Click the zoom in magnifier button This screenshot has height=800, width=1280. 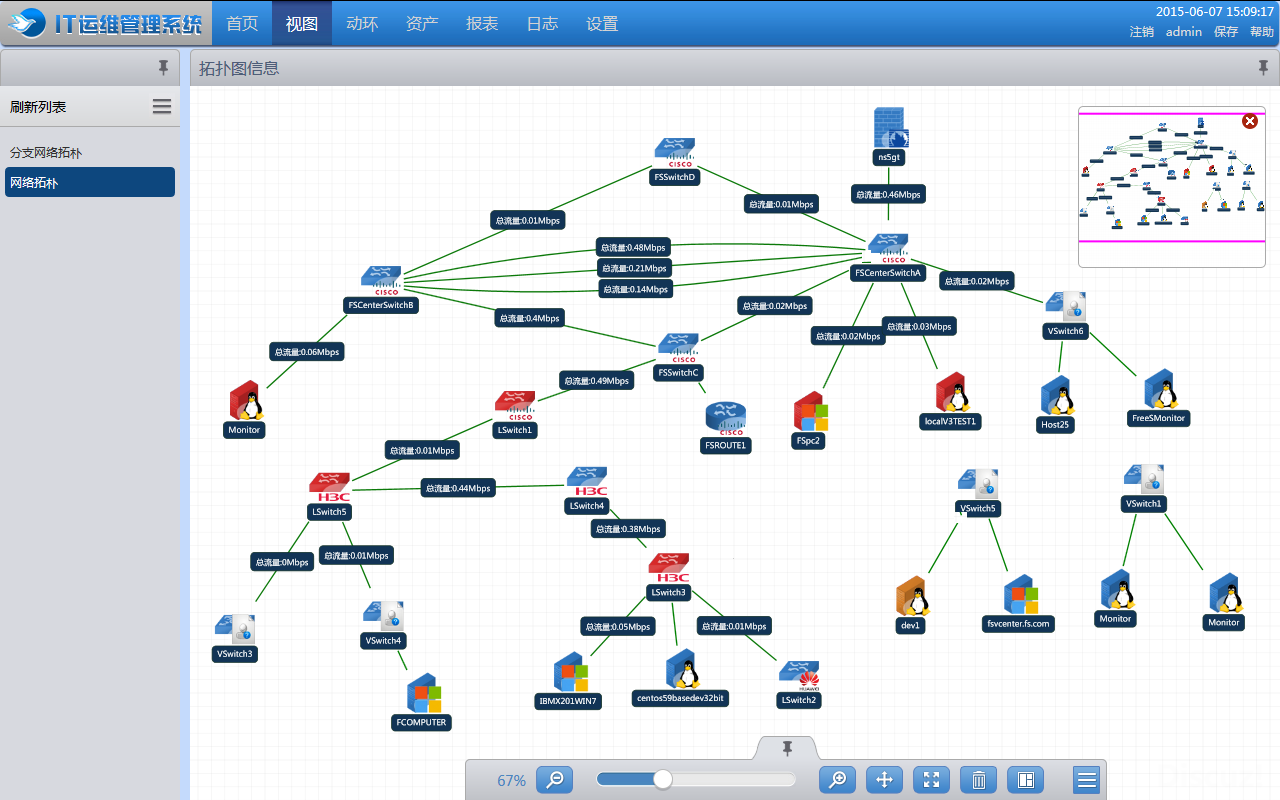click(x=837, y=779)
